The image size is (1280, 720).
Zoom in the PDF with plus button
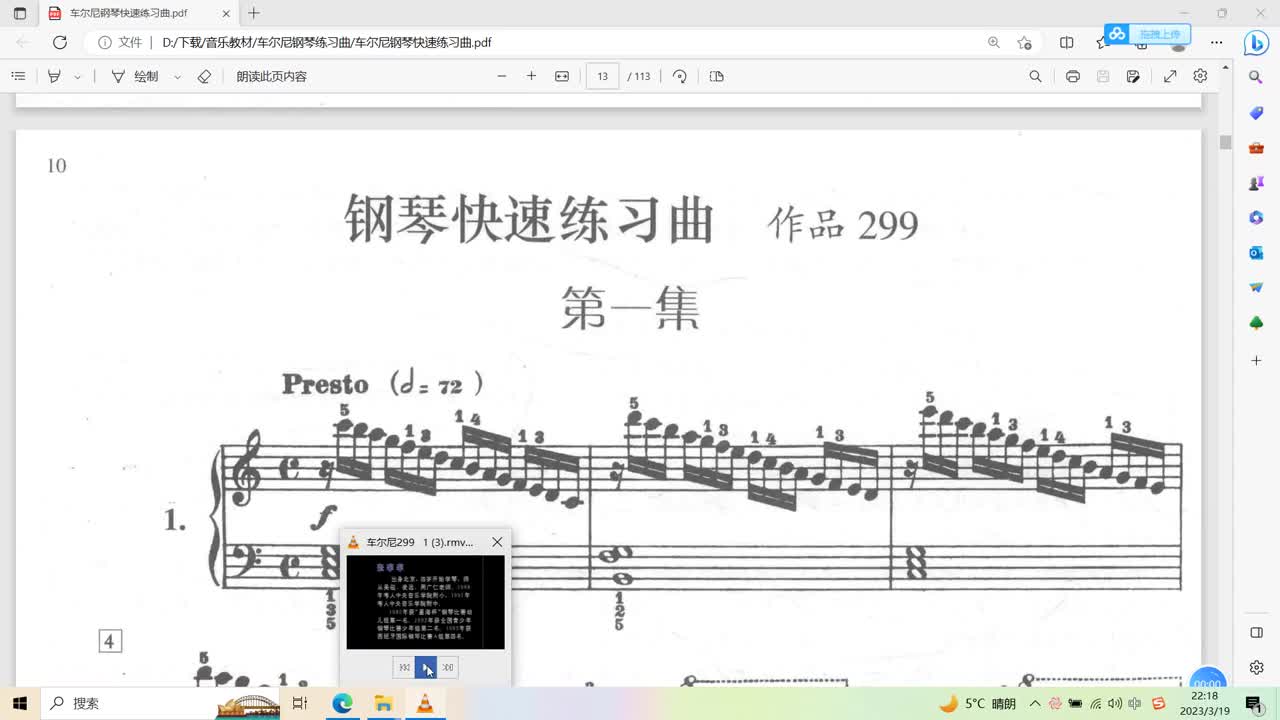pos(531,76)
